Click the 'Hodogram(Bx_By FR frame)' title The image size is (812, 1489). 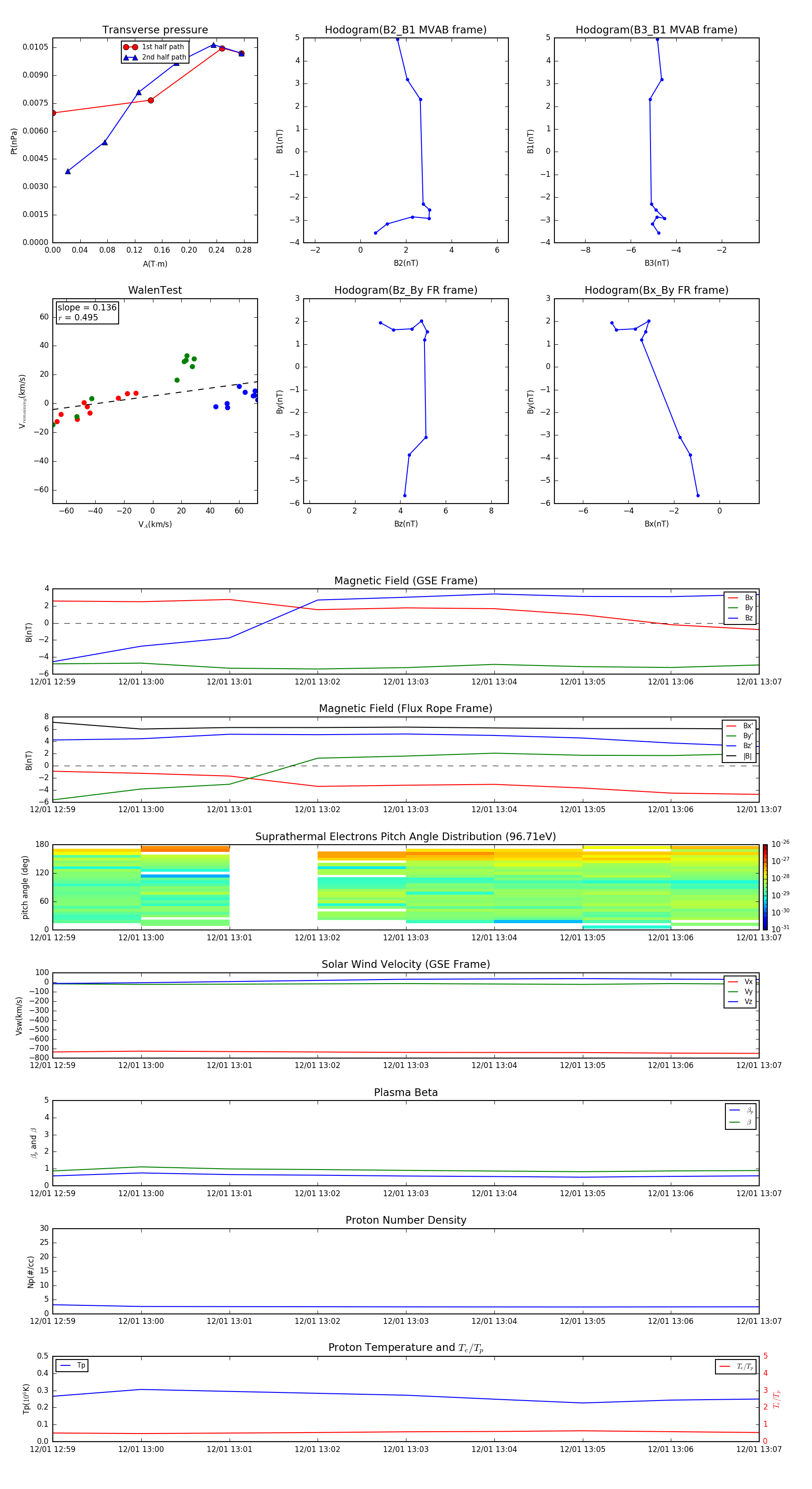click(x=656, y=290)
